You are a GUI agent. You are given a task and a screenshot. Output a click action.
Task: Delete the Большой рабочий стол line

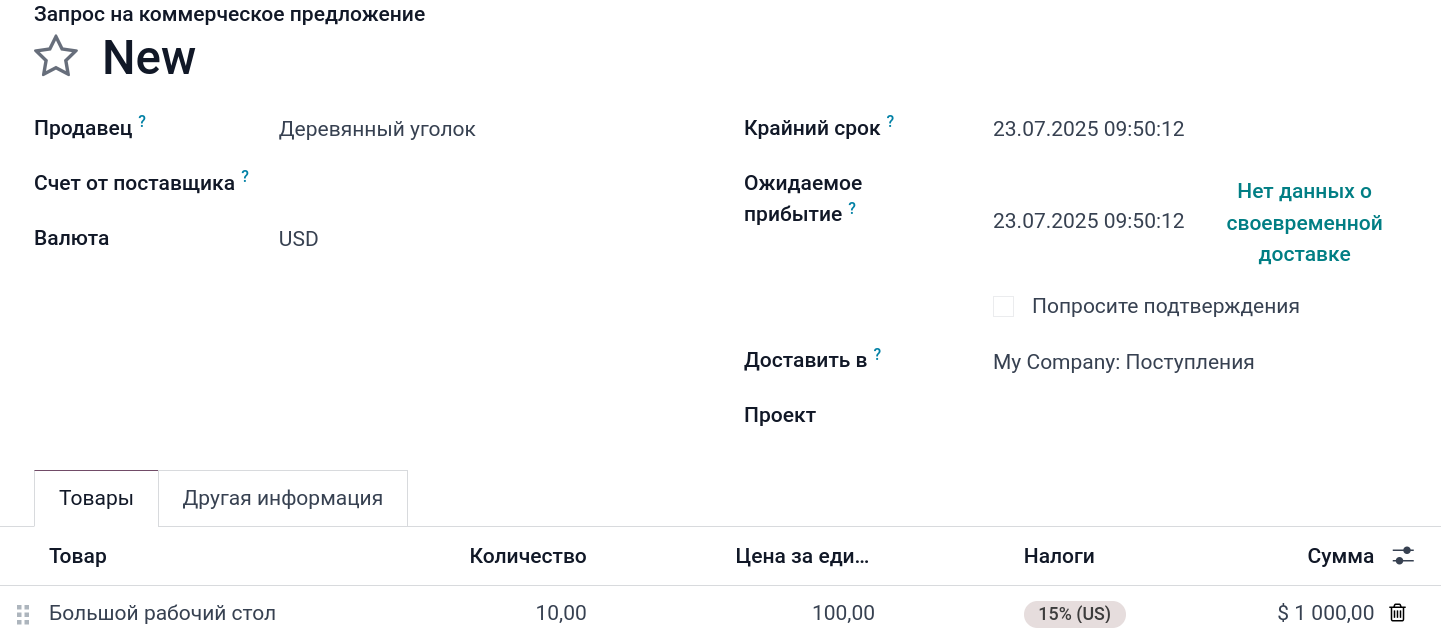(1398, 613)
